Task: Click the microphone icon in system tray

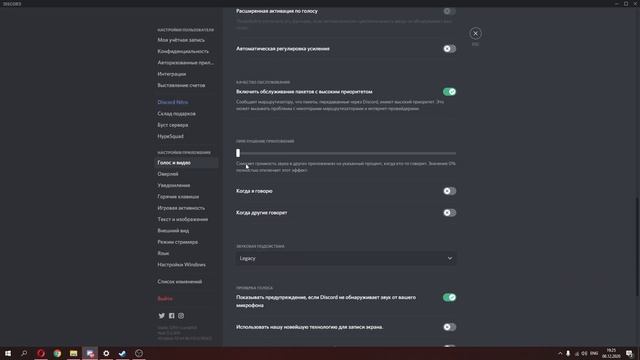Action: (568, 353)
